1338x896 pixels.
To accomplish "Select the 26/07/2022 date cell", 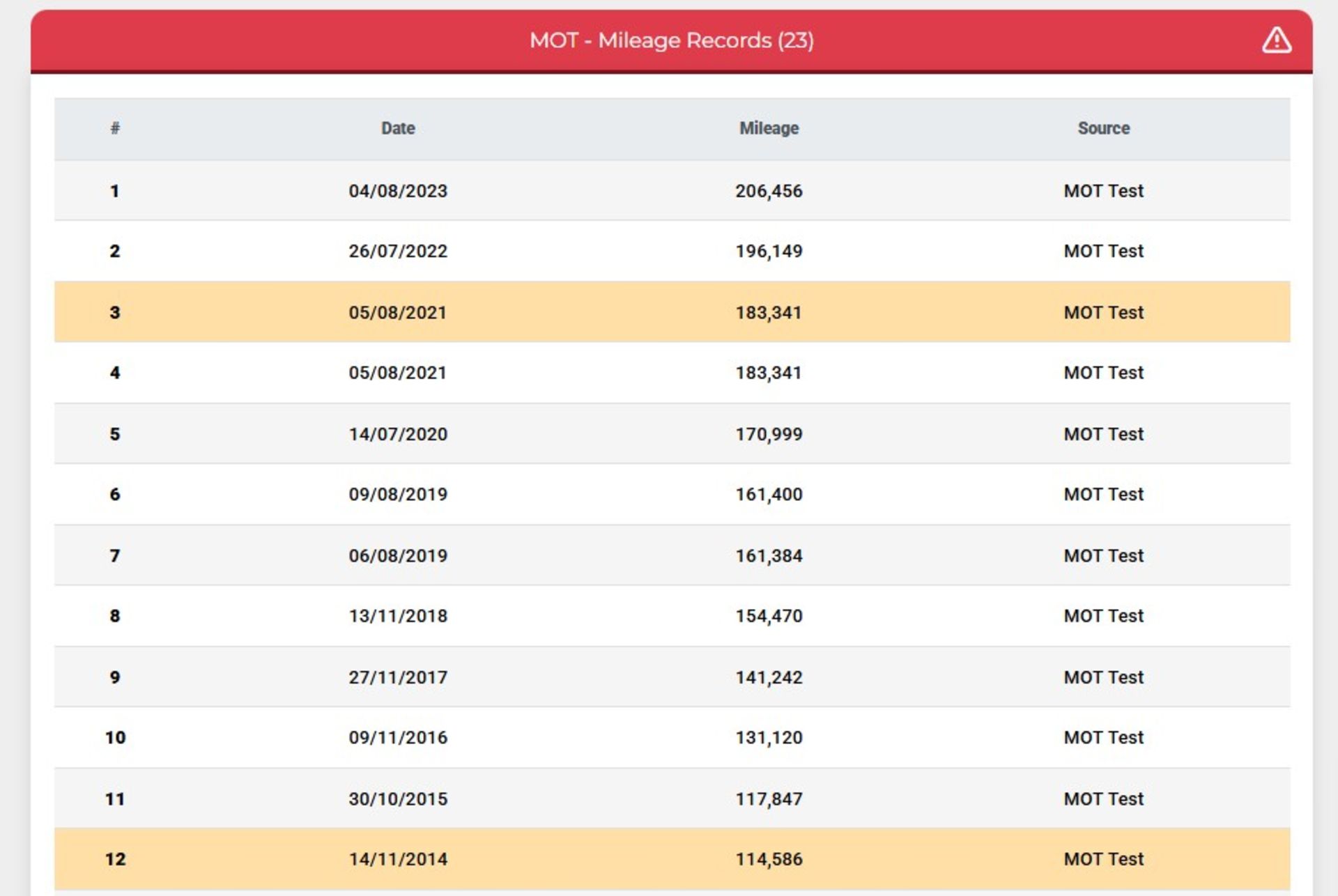I will point(398,251).
